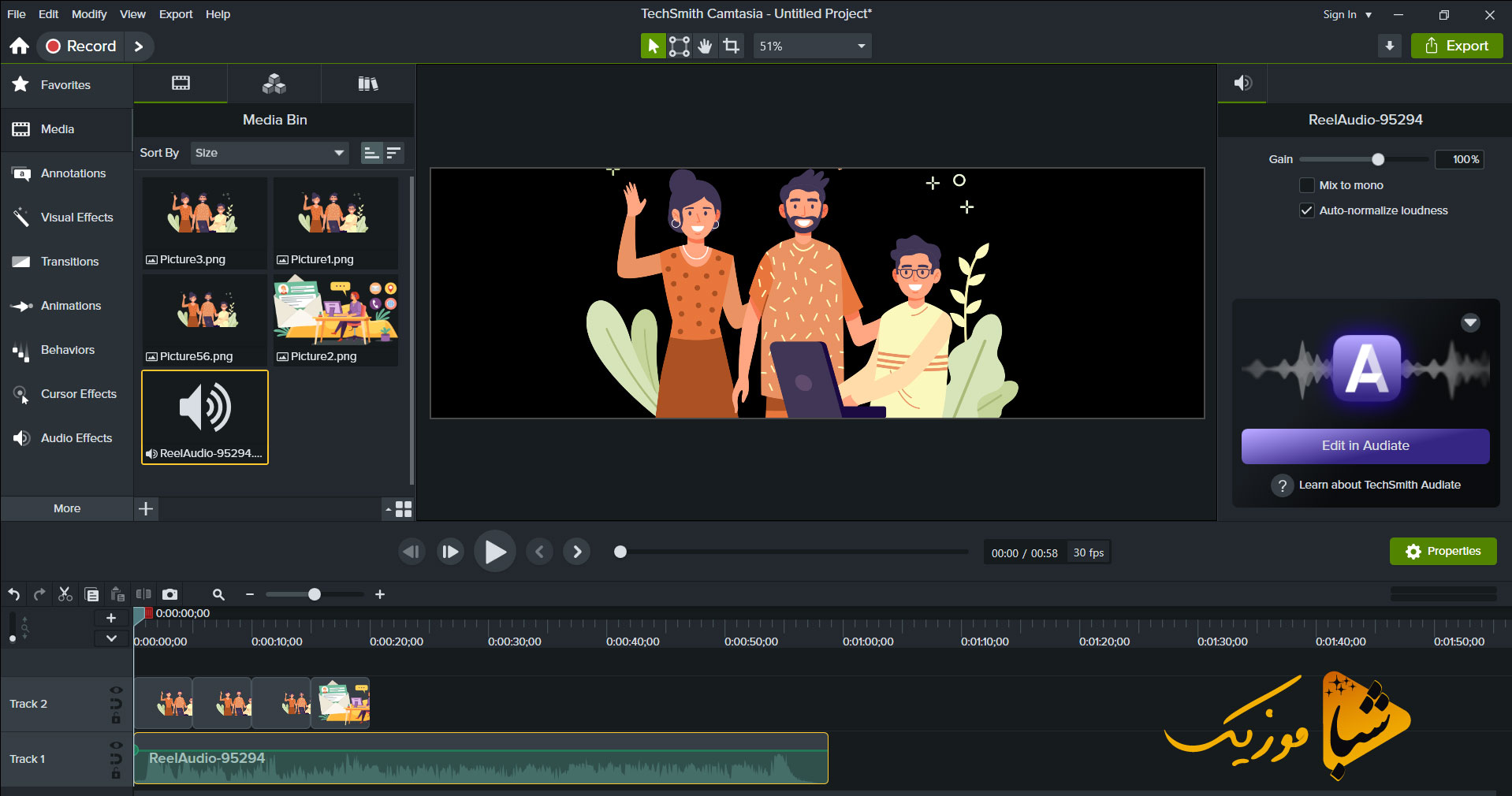Zoom out the timeline with minus

[250, 594]
